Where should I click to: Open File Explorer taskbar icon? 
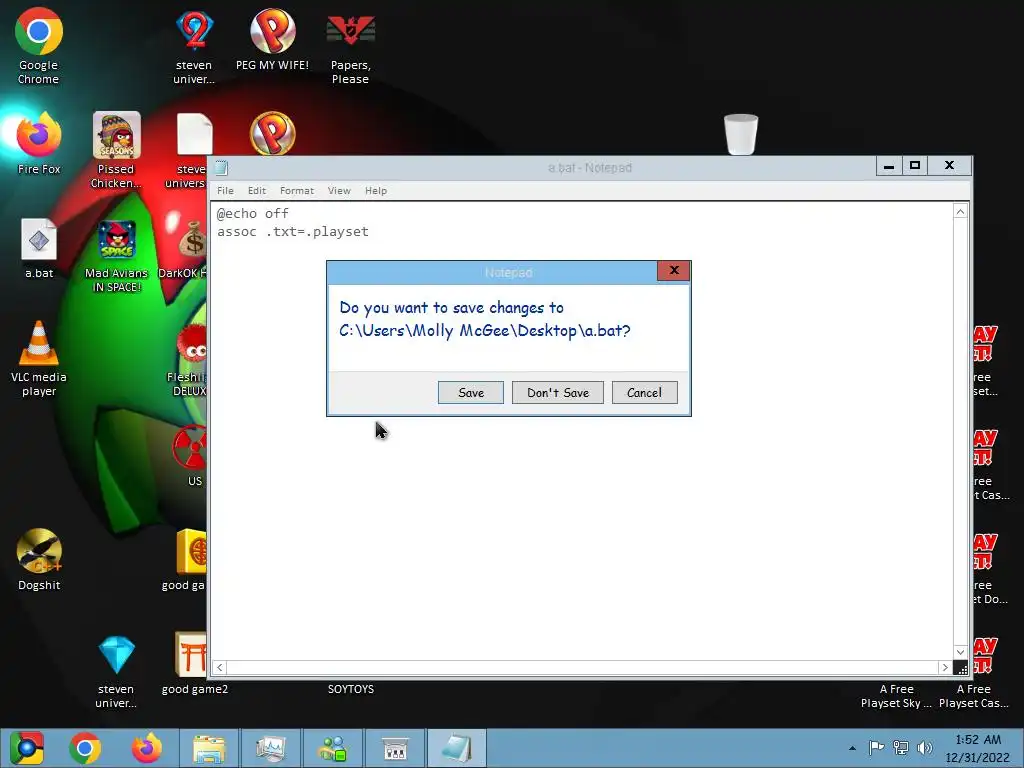[x=209, y=748]
